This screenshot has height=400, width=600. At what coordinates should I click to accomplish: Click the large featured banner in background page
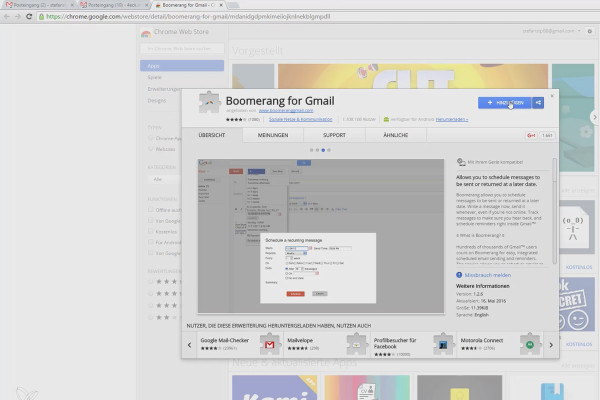pyautogui.click(x=413, y=77)
